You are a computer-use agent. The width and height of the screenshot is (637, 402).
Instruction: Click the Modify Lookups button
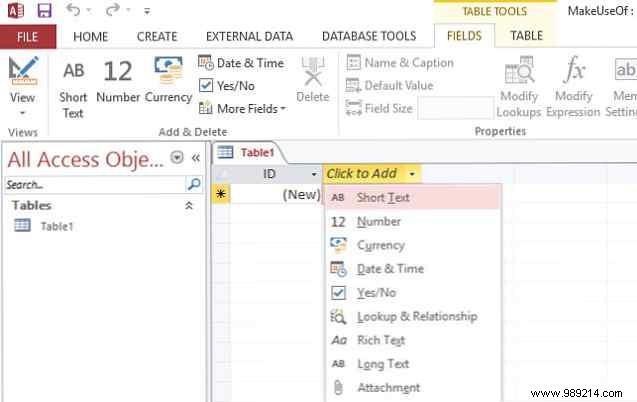518,87
